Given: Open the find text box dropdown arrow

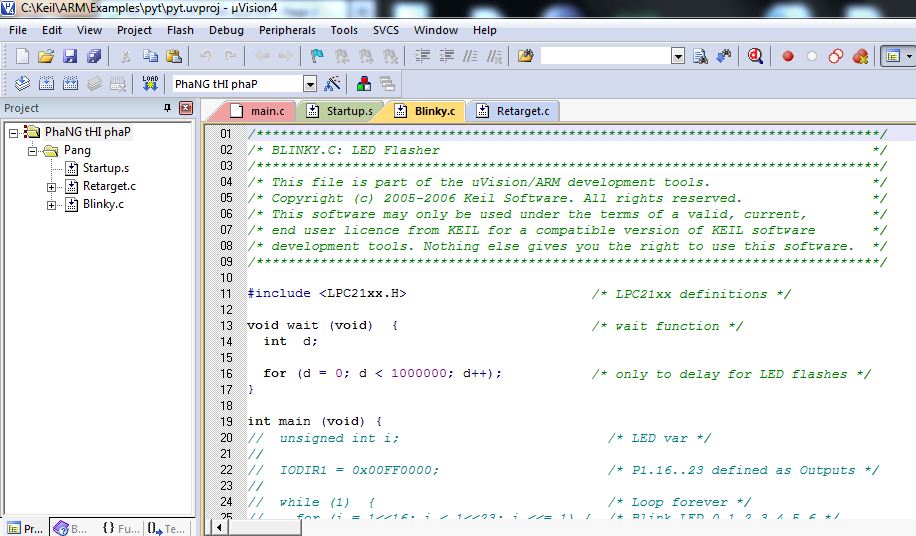Looking at the screenshot, I should pos(678,57).
